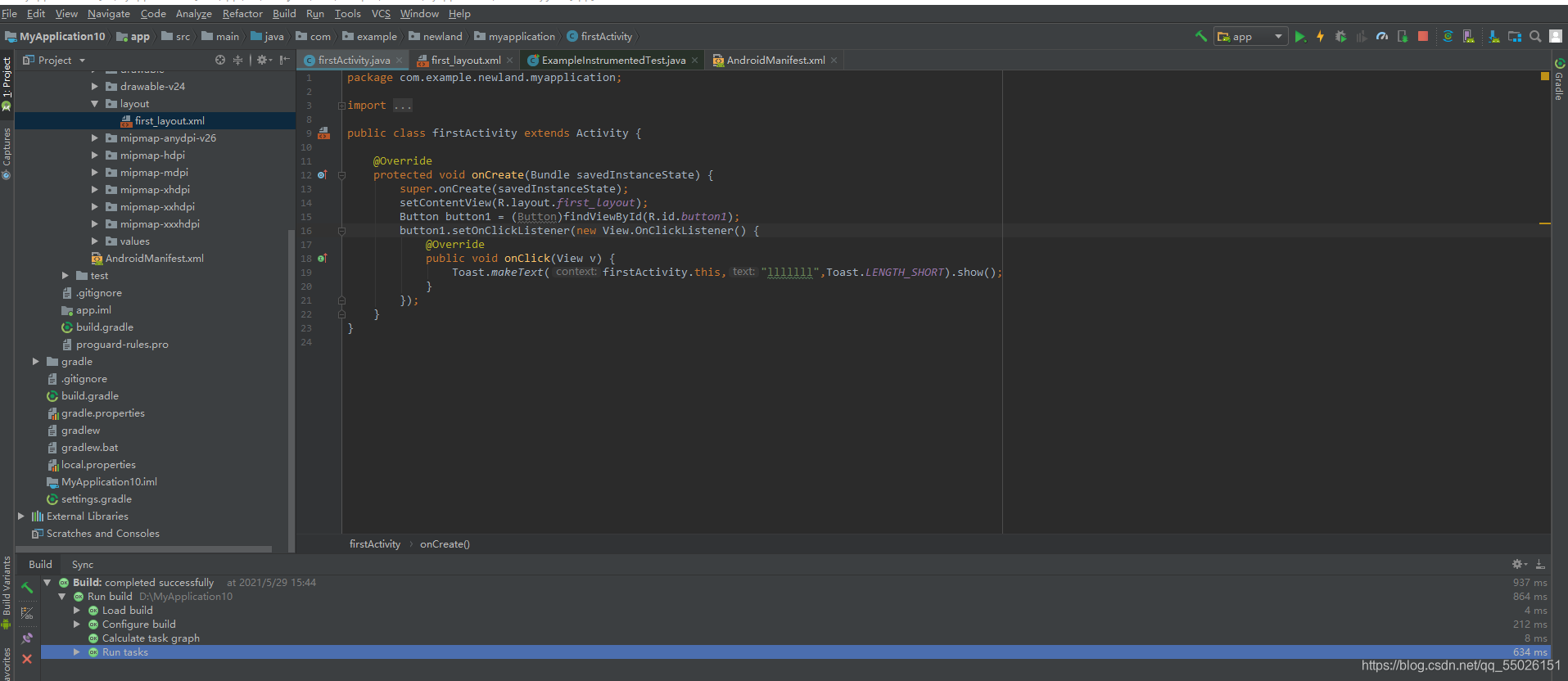Expand the mipmap-hdpi folder

click(95, 156)
